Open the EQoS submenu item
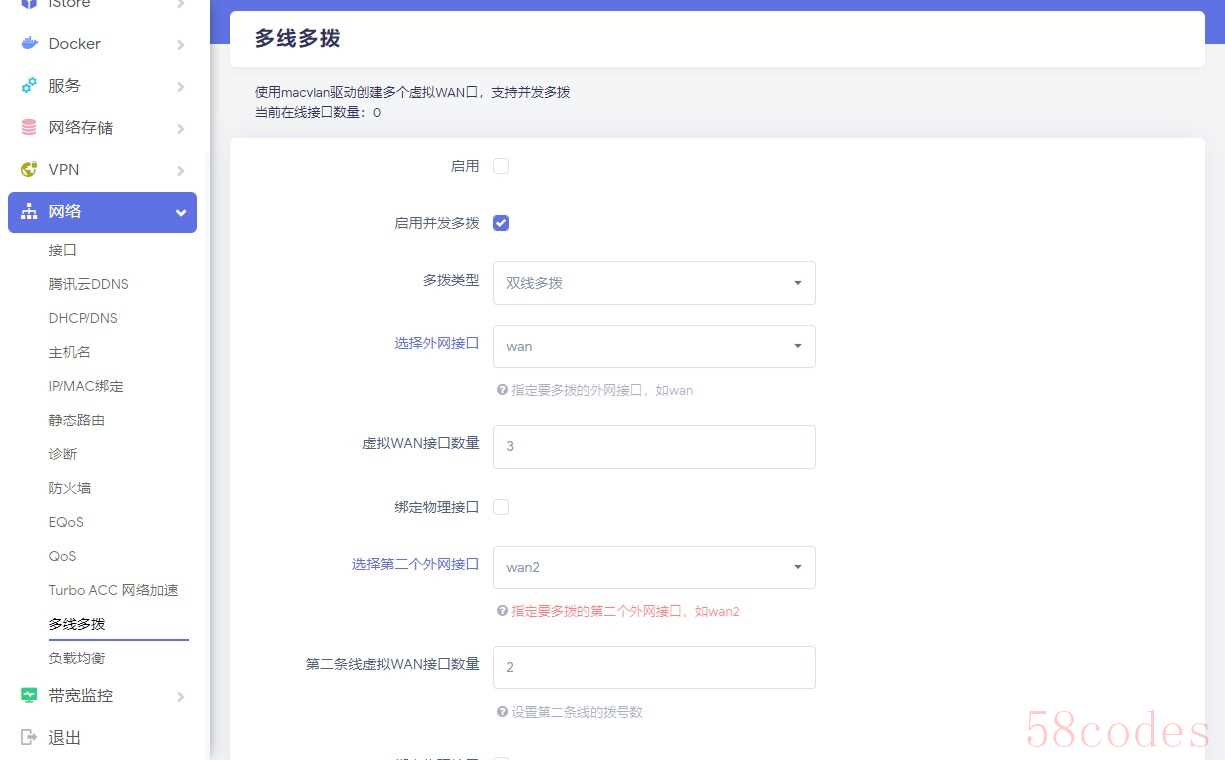Image resolution: width=1225 pixels, height=760 pixels. 66,522
